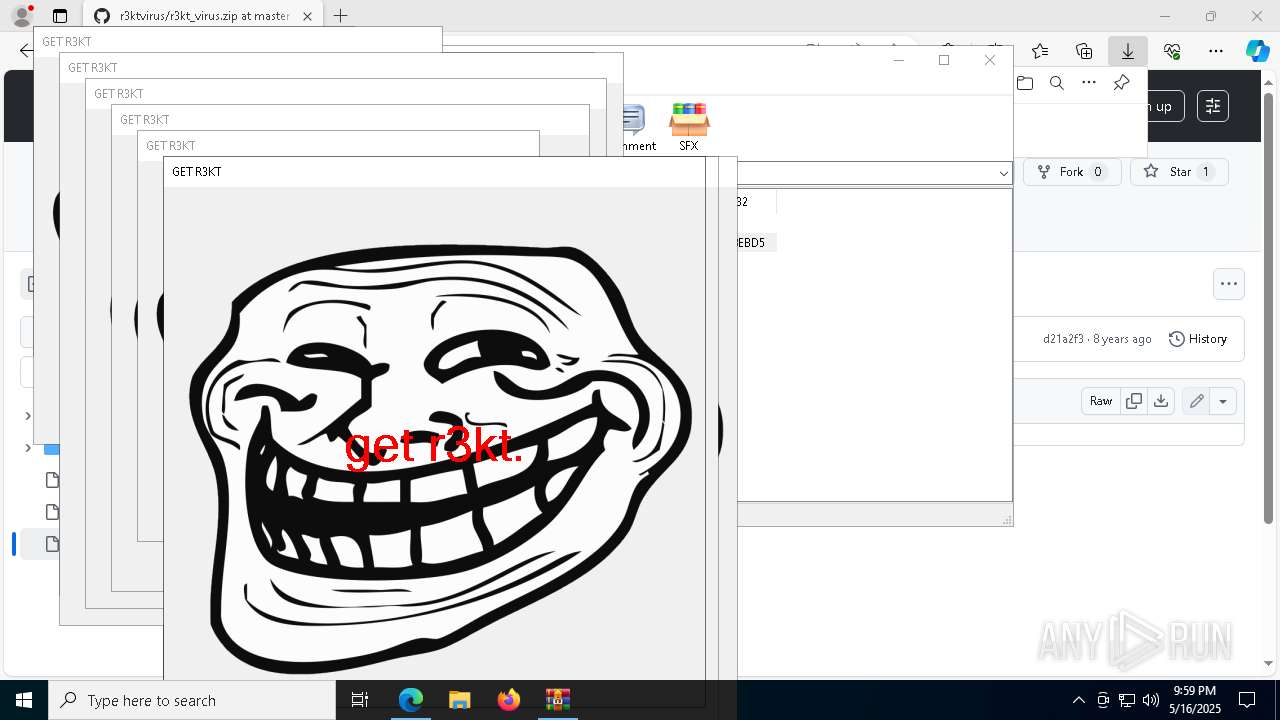1280x720 pixels.
Task: Copy raw file with the copy icon
Action: (1134, 401)
